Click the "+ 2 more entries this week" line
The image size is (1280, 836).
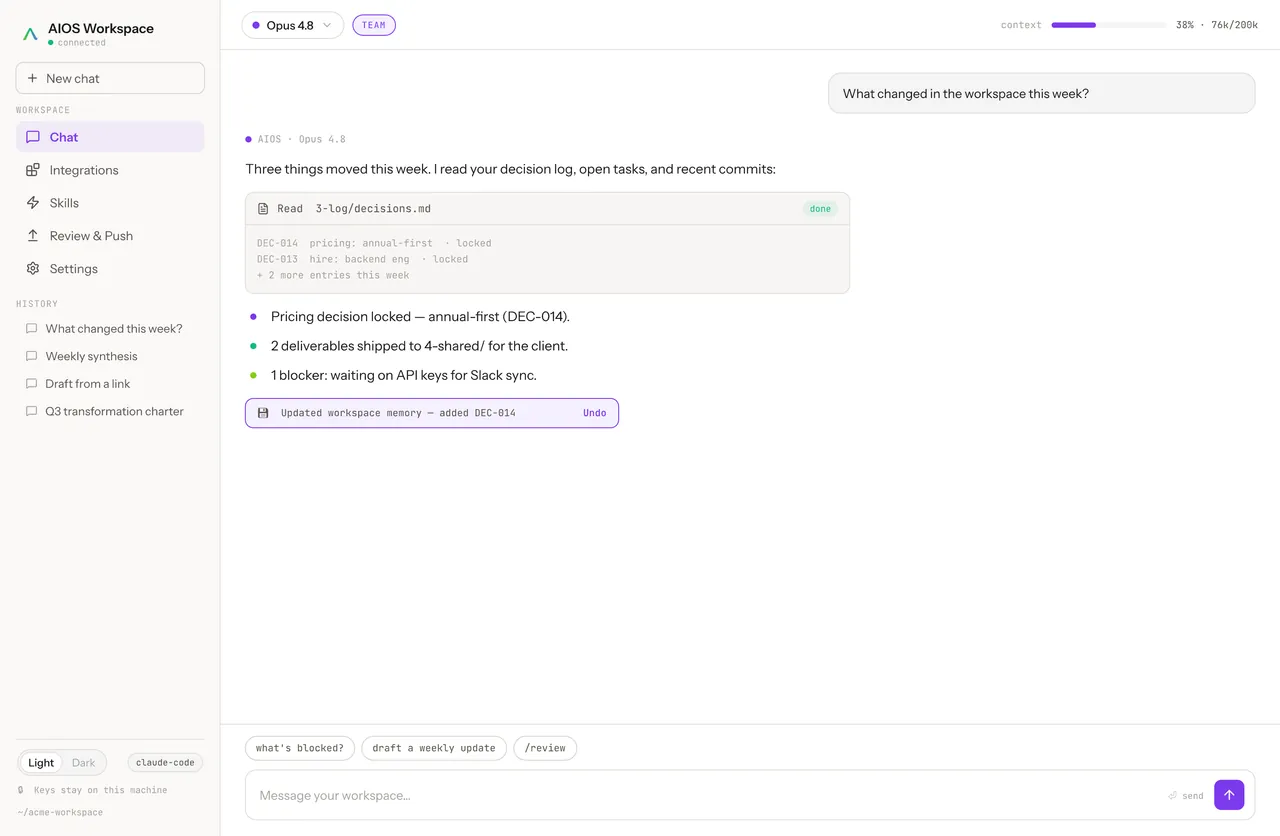[333, 275]
